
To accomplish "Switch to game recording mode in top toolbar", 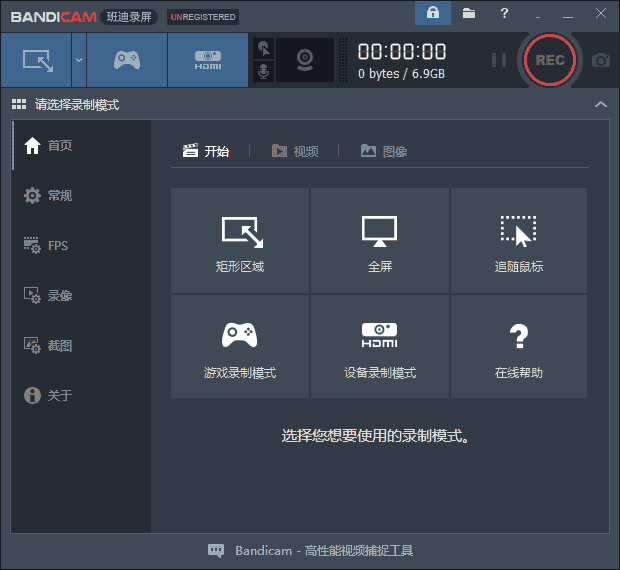I will click(x=127, y=60).
